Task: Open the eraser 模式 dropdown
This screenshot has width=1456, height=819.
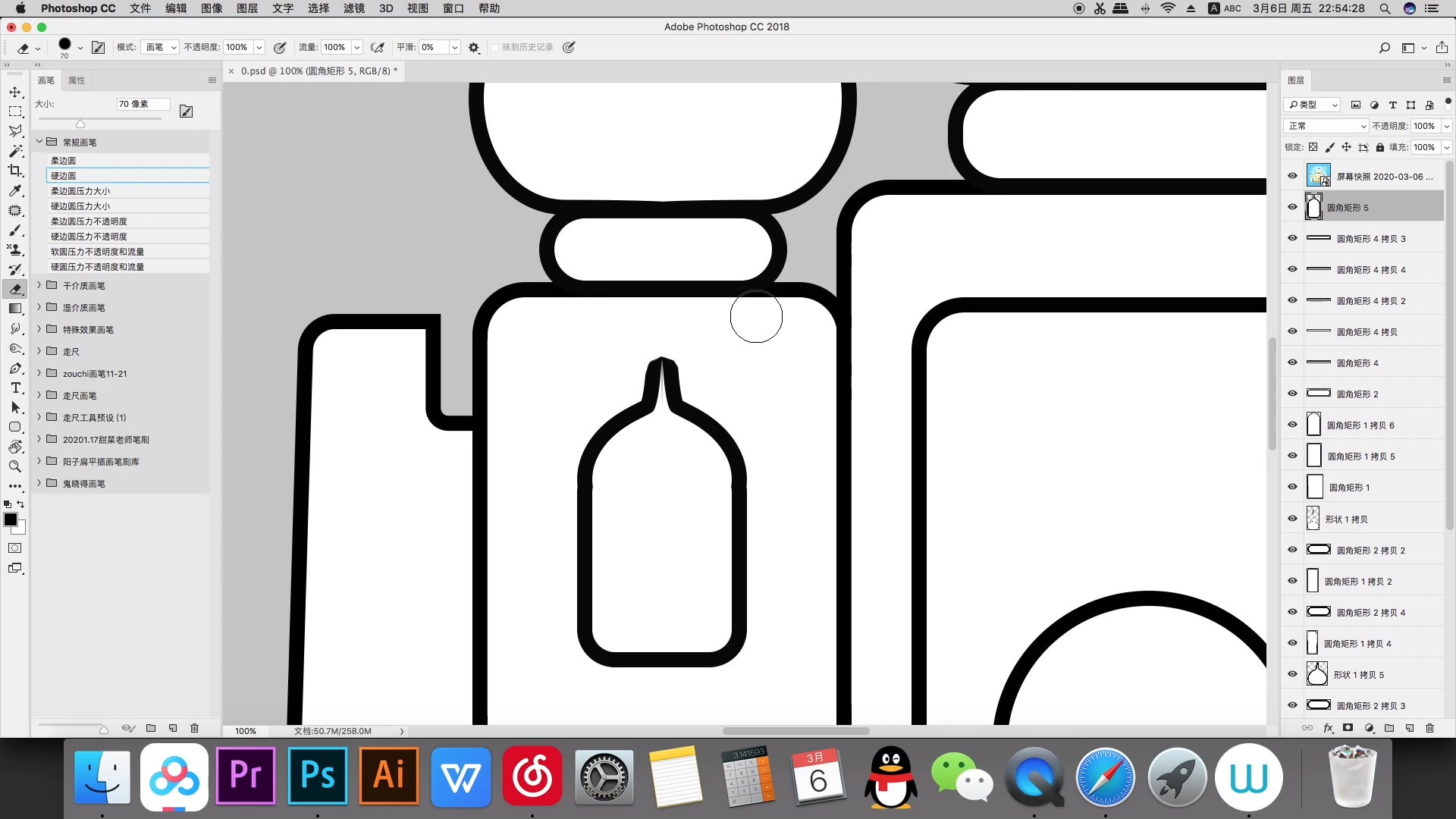Action: 160,47
